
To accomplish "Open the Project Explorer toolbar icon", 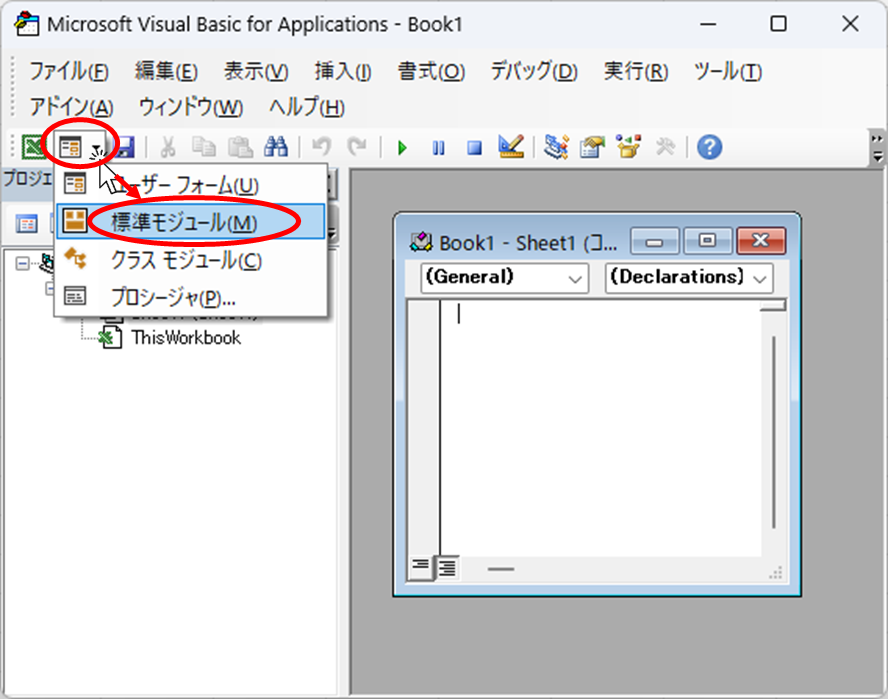I will 556,147.
